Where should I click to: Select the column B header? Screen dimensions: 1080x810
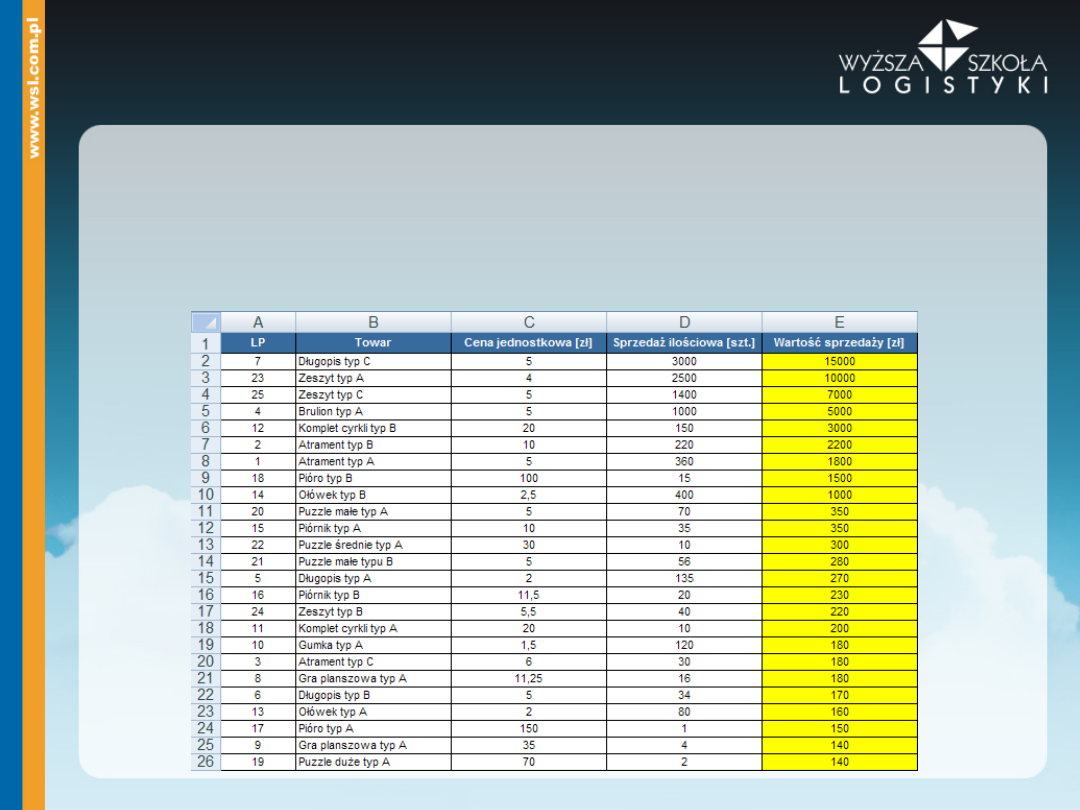pyautogui.click(x=373, y=322)
